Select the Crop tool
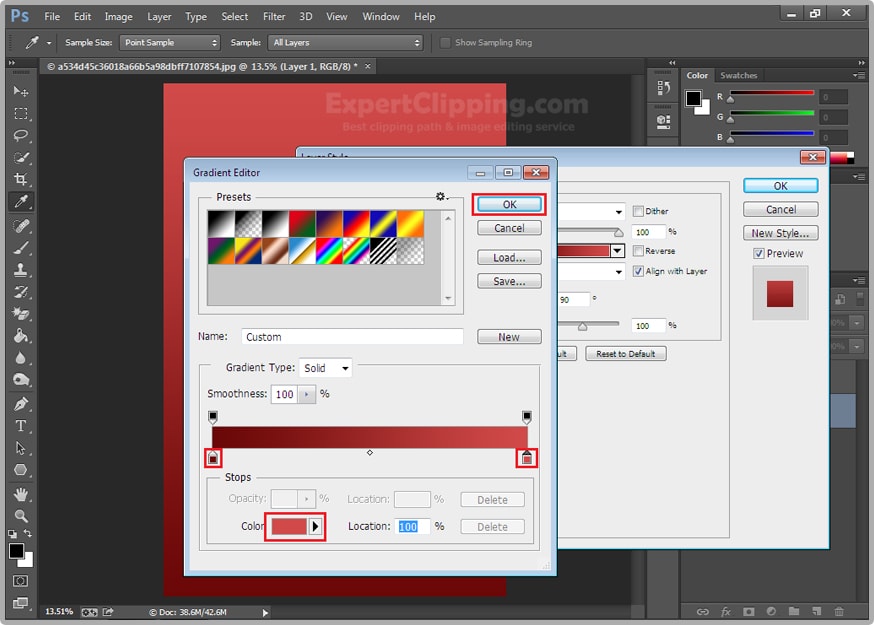874x625 pixels. tap(20, 180)
